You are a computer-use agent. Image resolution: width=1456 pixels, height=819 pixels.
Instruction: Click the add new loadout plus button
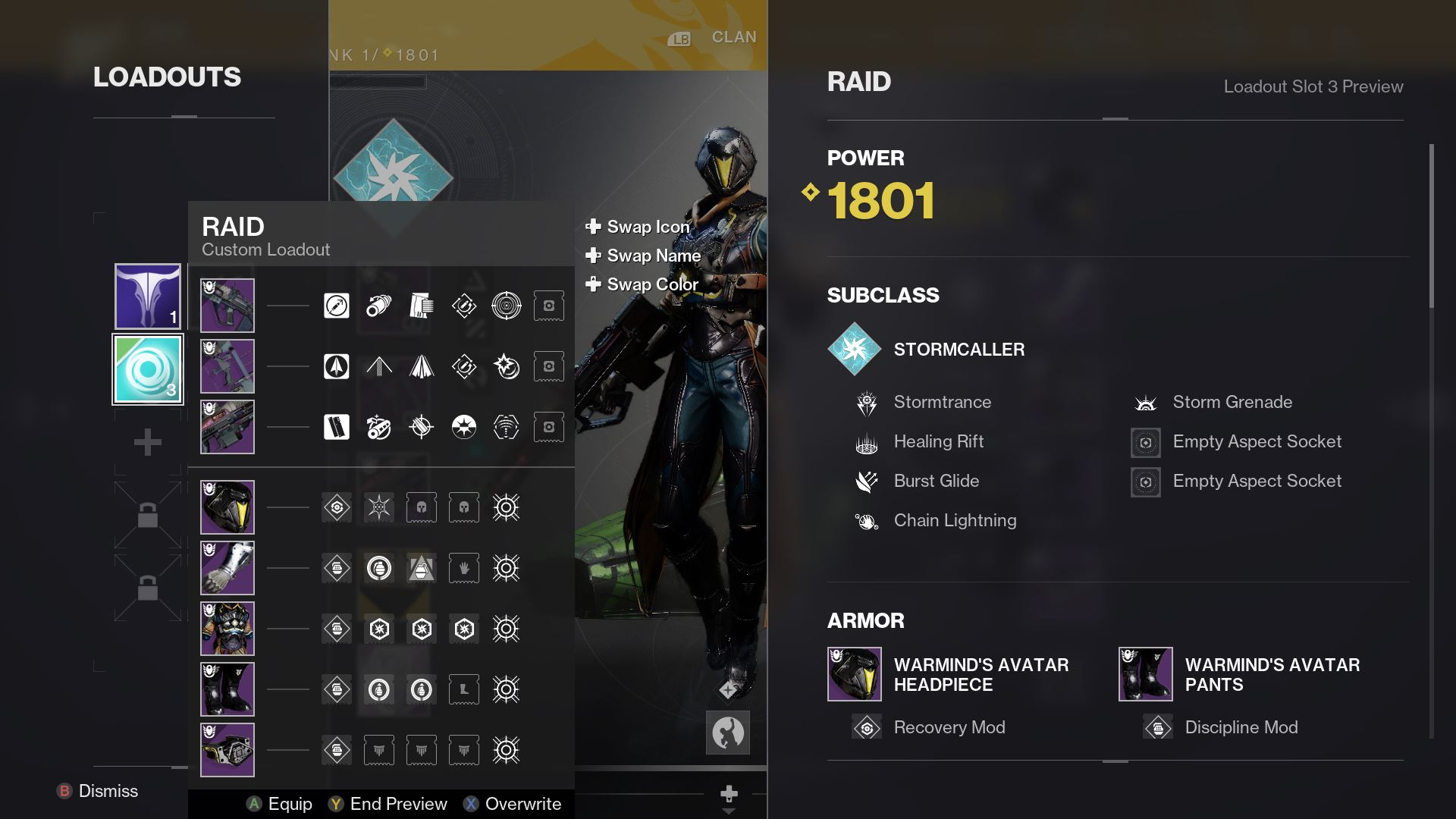point(147,441)
